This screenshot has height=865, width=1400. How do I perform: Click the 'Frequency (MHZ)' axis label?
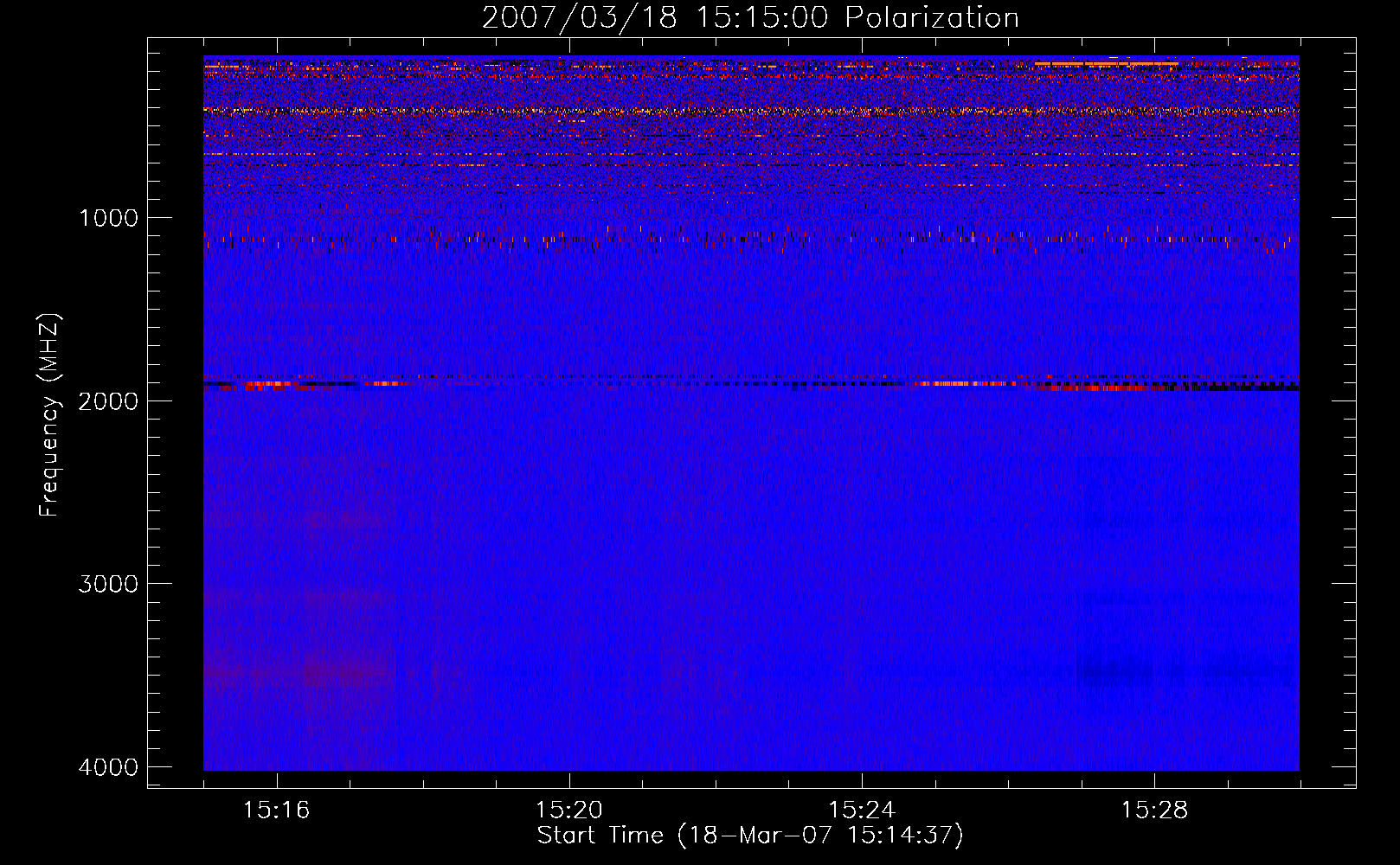coord(49,414)
